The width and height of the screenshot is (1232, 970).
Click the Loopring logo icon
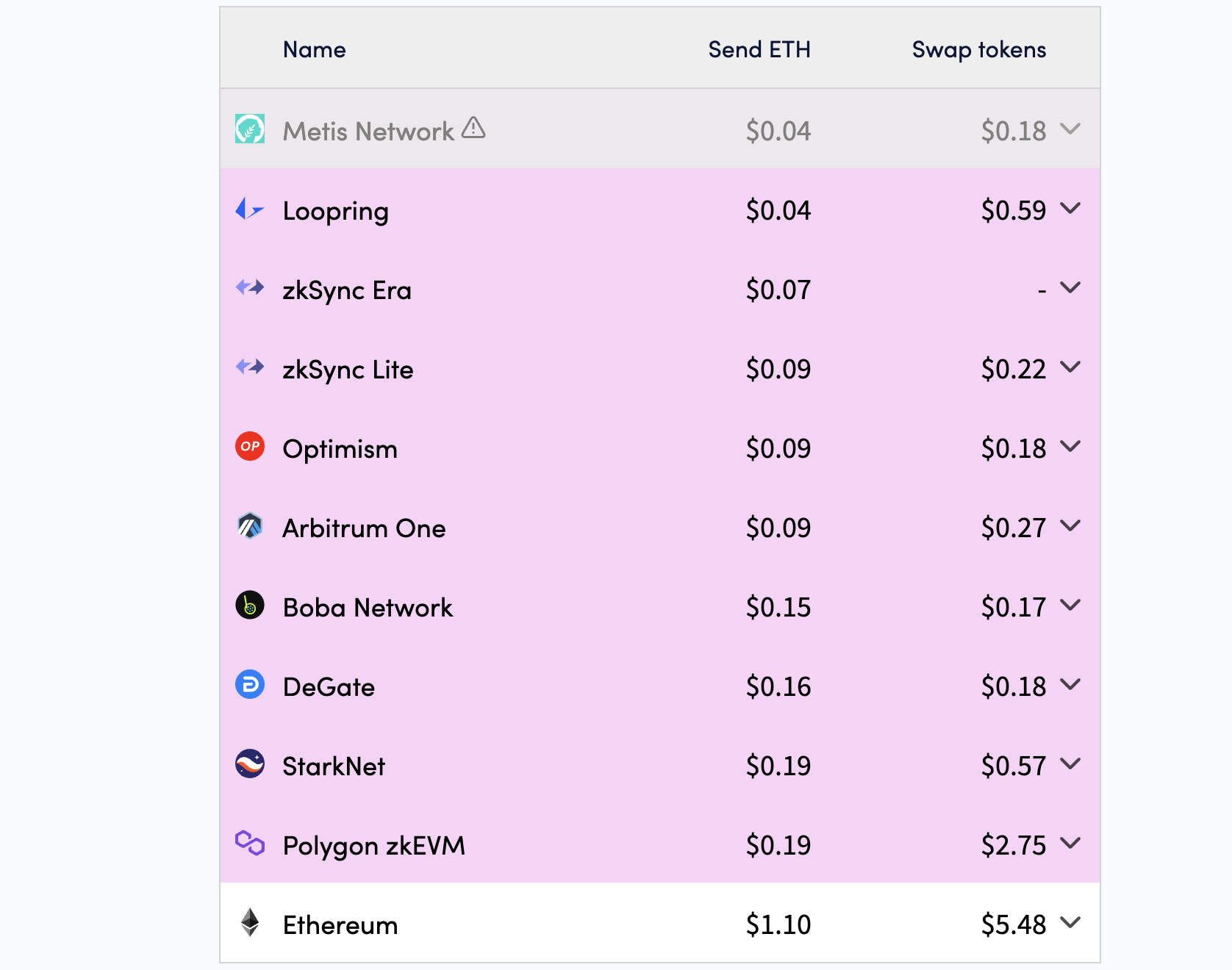point(249,209)
